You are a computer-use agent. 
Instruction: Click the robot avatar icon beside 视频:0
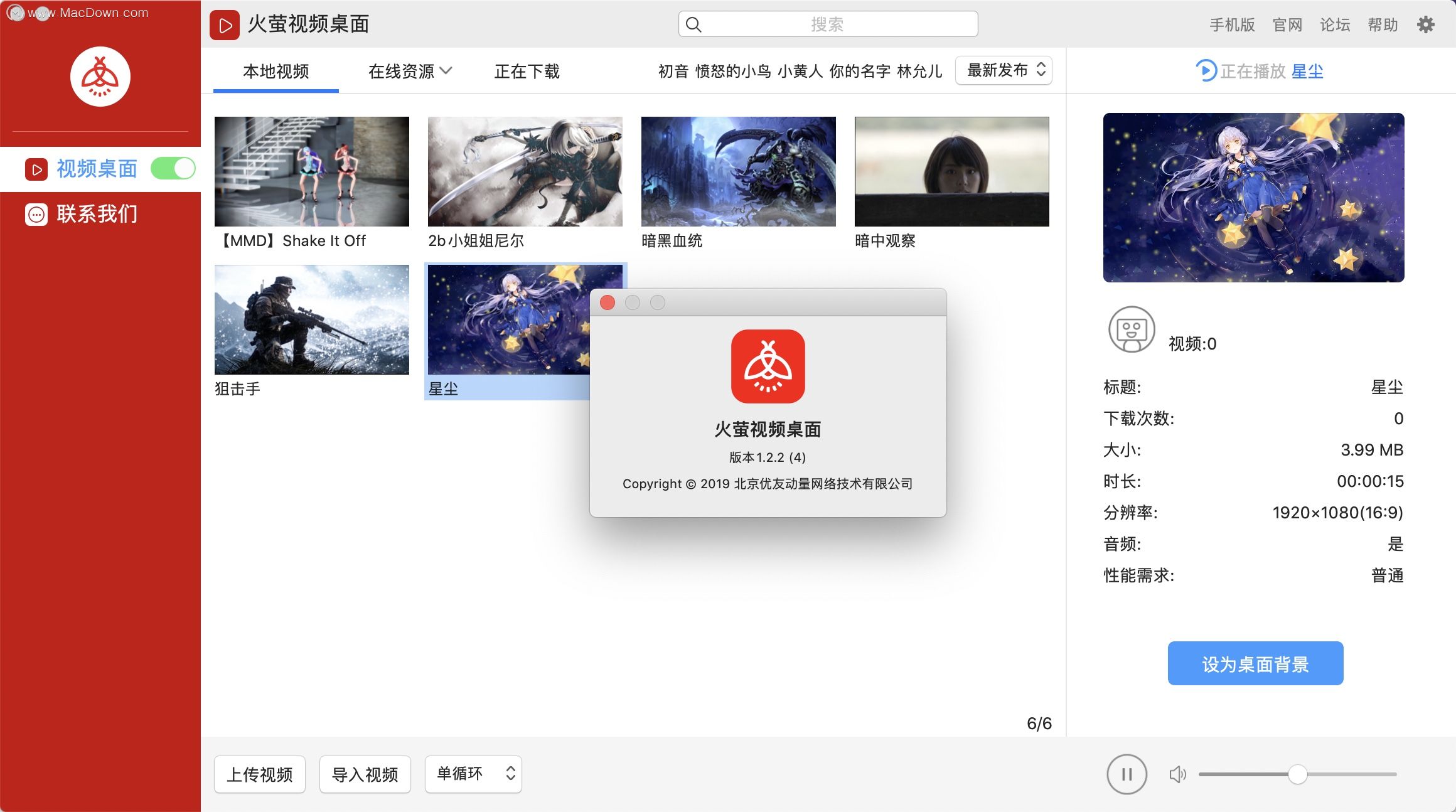pyautogui.click(x=1132, y=329)
